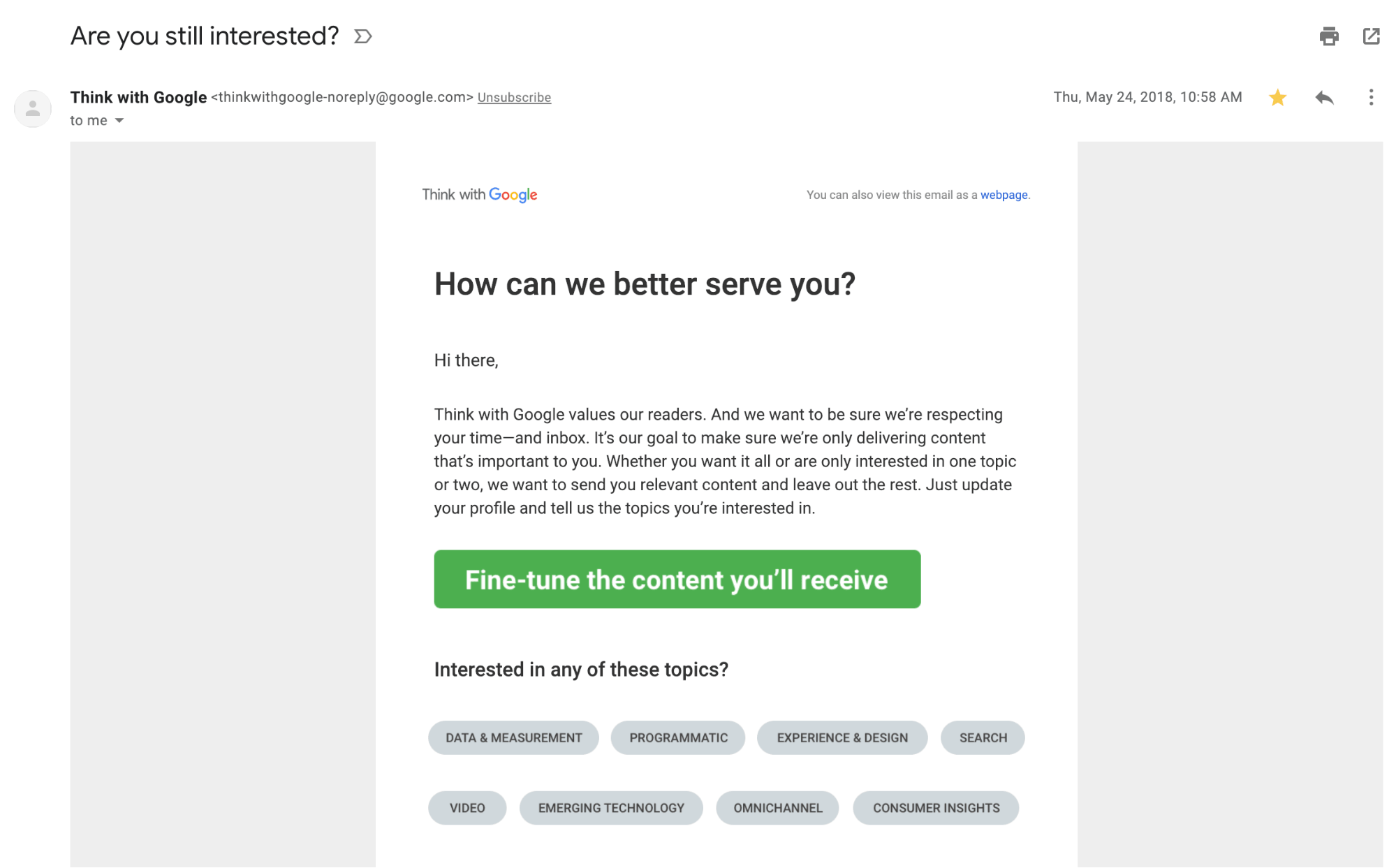1396x868 pixels.
Task: Click the star/favorite icon
Action: click(x=1277, y=97)
